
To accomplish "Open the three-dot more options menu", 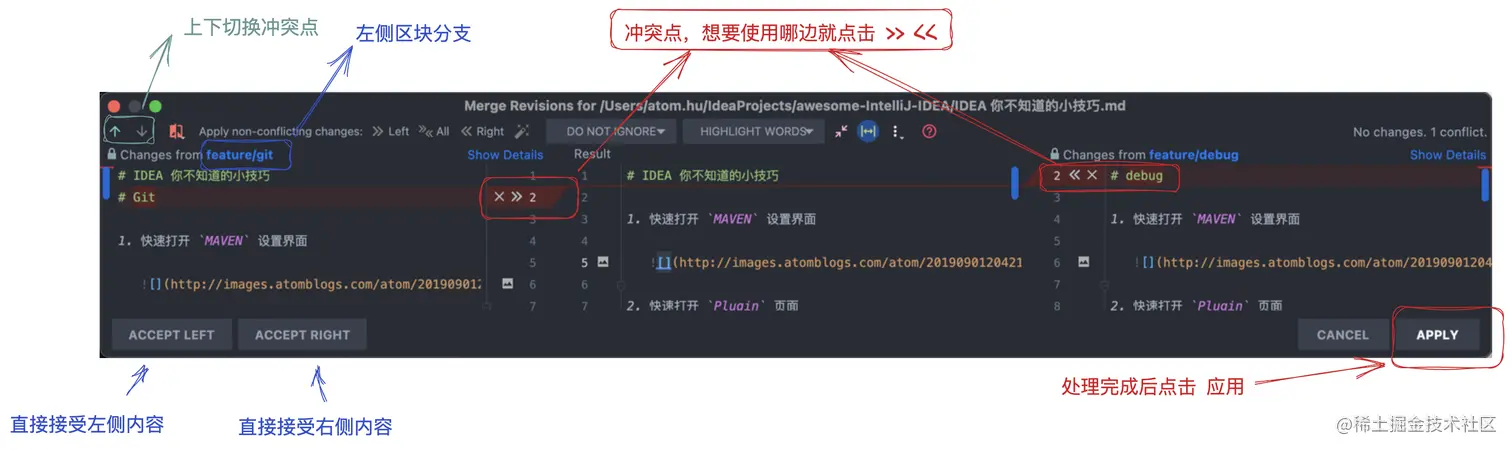I will click(x=896, y=131).
